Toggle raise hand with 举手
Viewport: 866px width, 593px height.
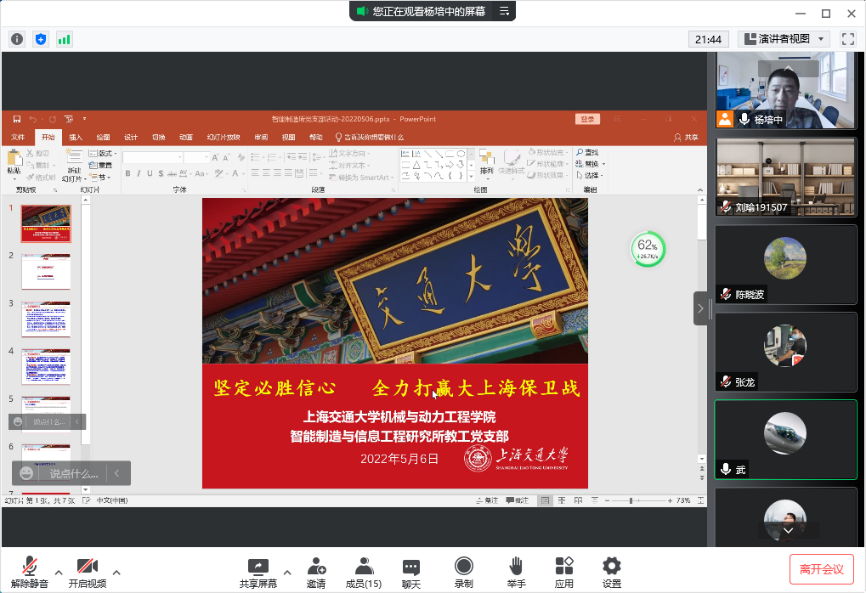coord(516,572)
